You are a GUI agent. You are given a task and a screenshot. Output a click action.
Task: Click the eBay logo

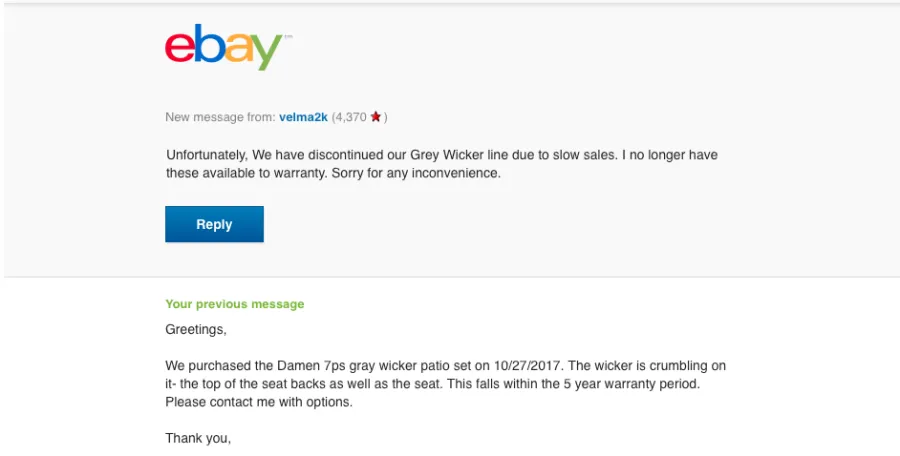click(x=224, y=47)
